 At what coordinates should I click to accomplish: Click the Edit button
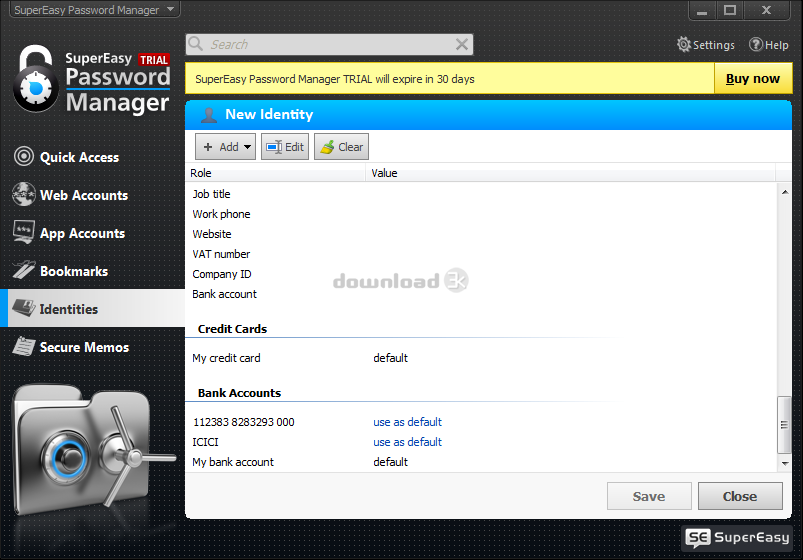[285, 147]
